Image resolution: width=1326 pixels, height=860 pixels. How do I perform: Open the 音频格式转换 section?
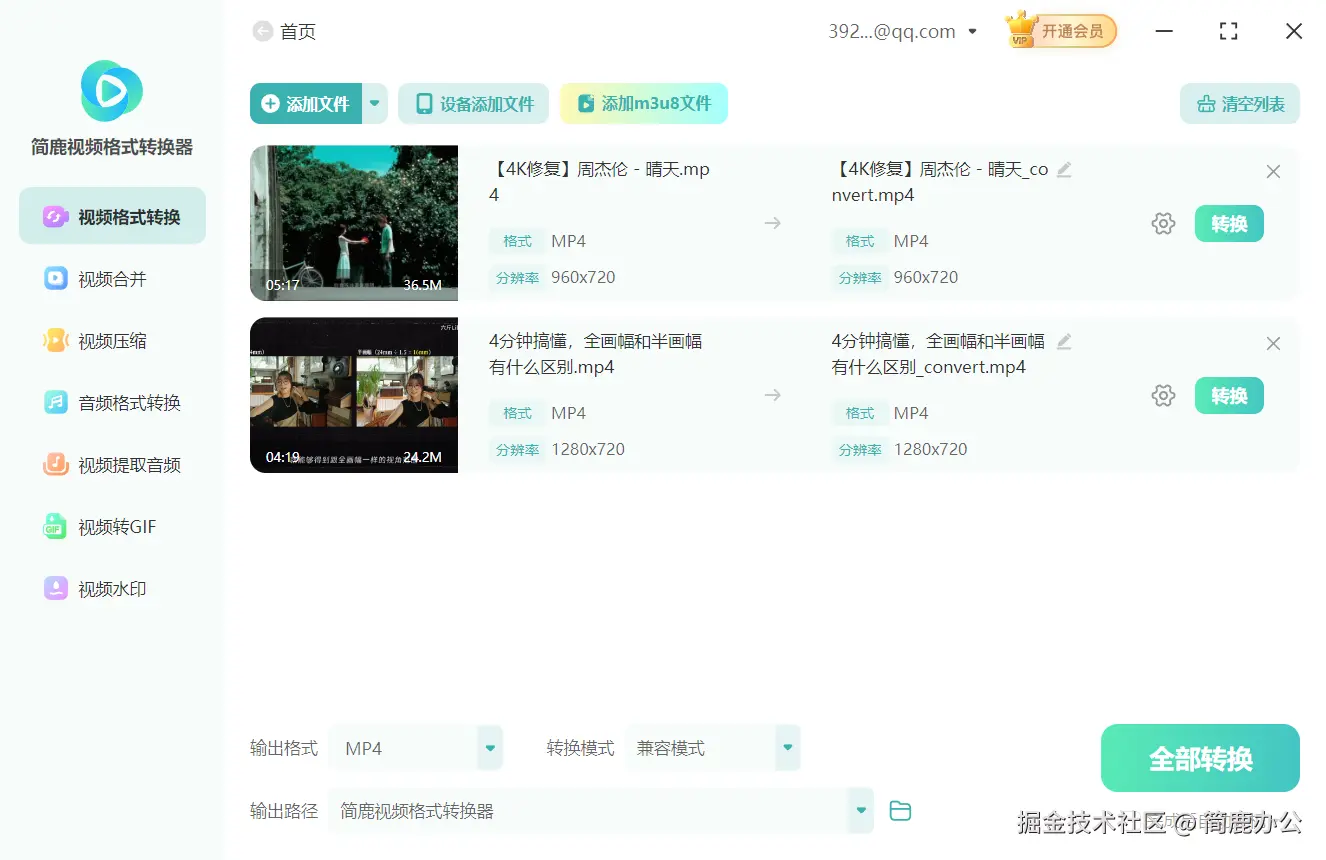[112, 403]
